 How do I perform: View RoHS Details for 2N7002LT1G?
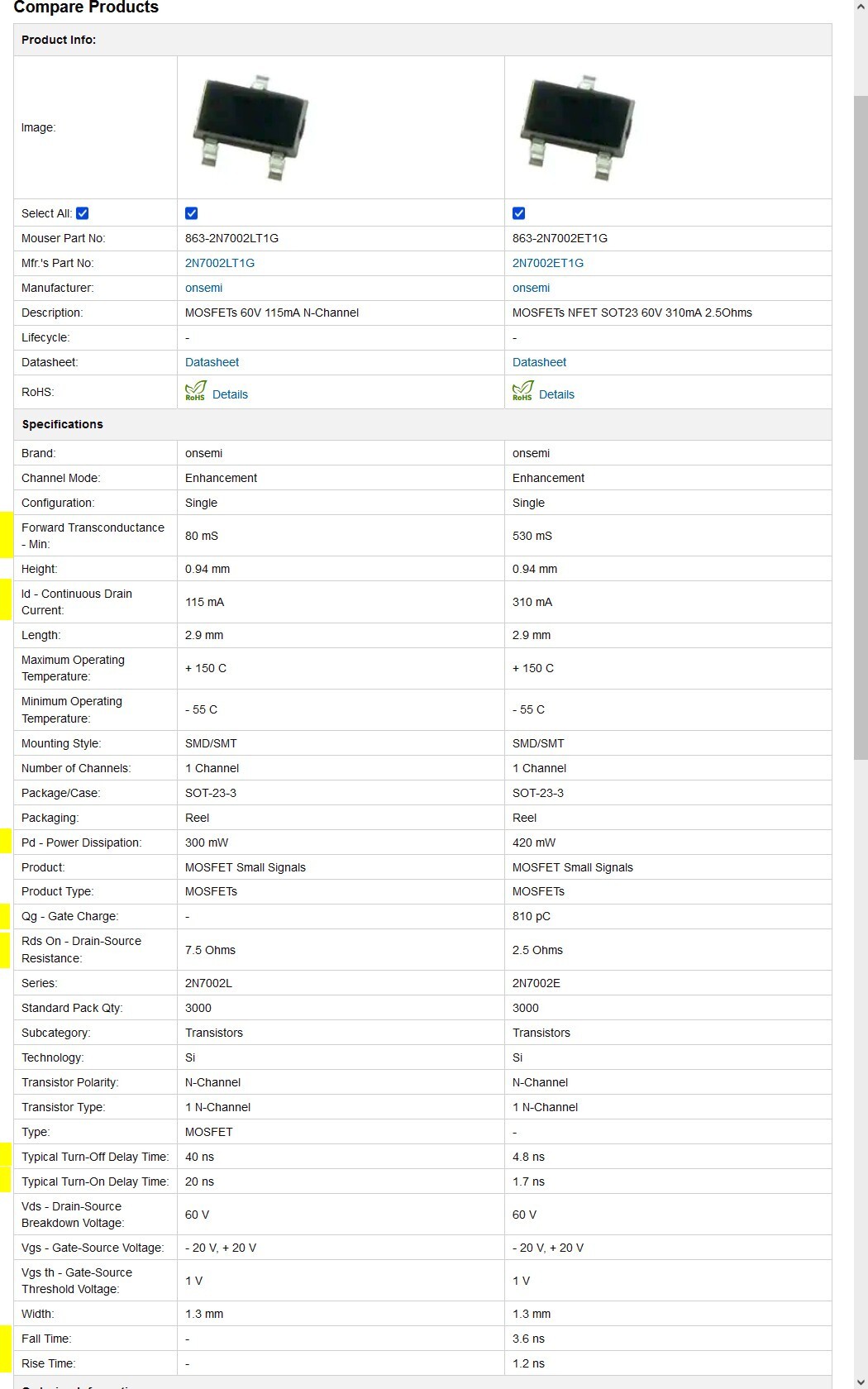[x=230, y=394]
